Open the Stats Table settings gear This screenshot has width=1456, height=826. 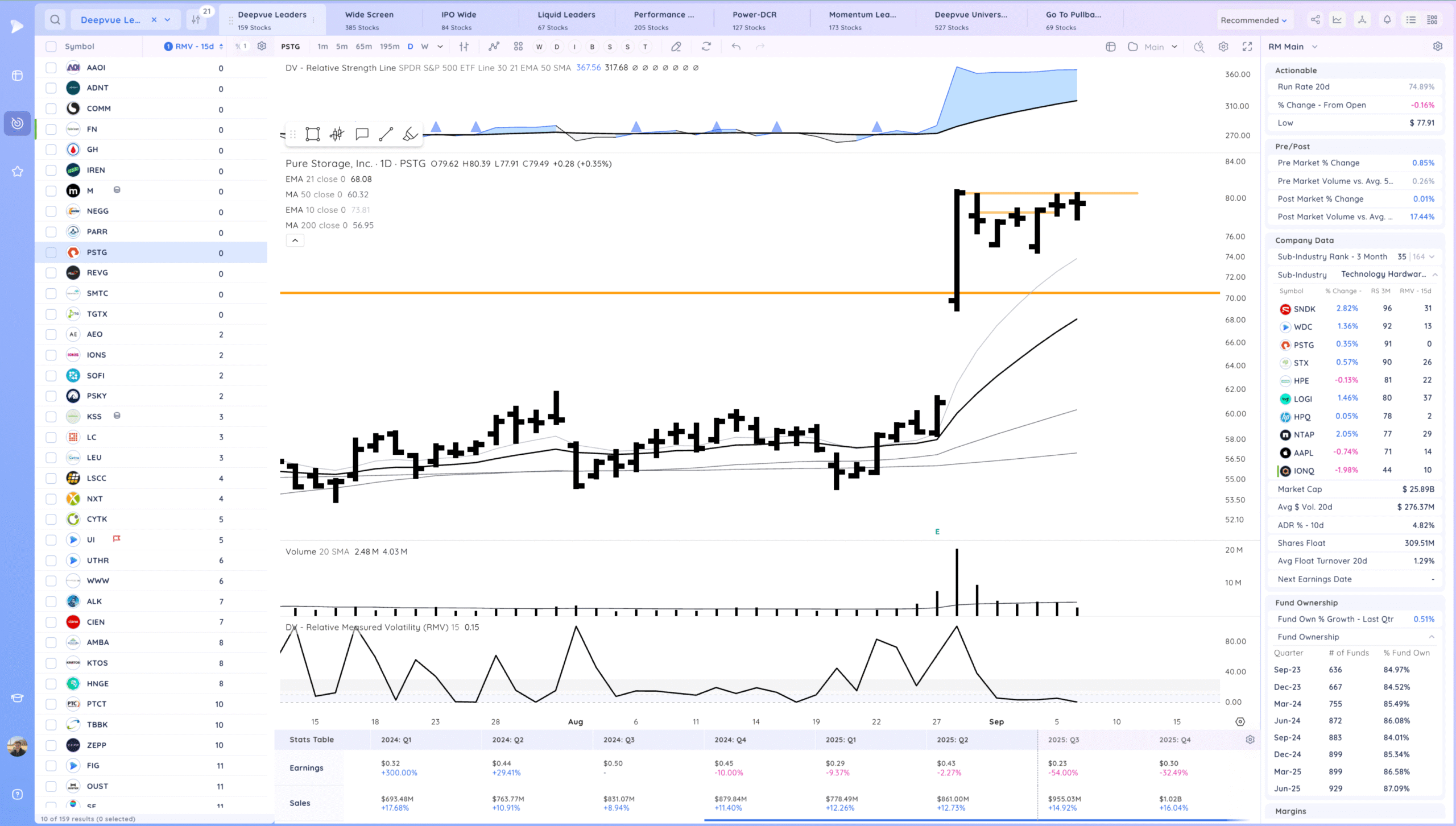1250,740
